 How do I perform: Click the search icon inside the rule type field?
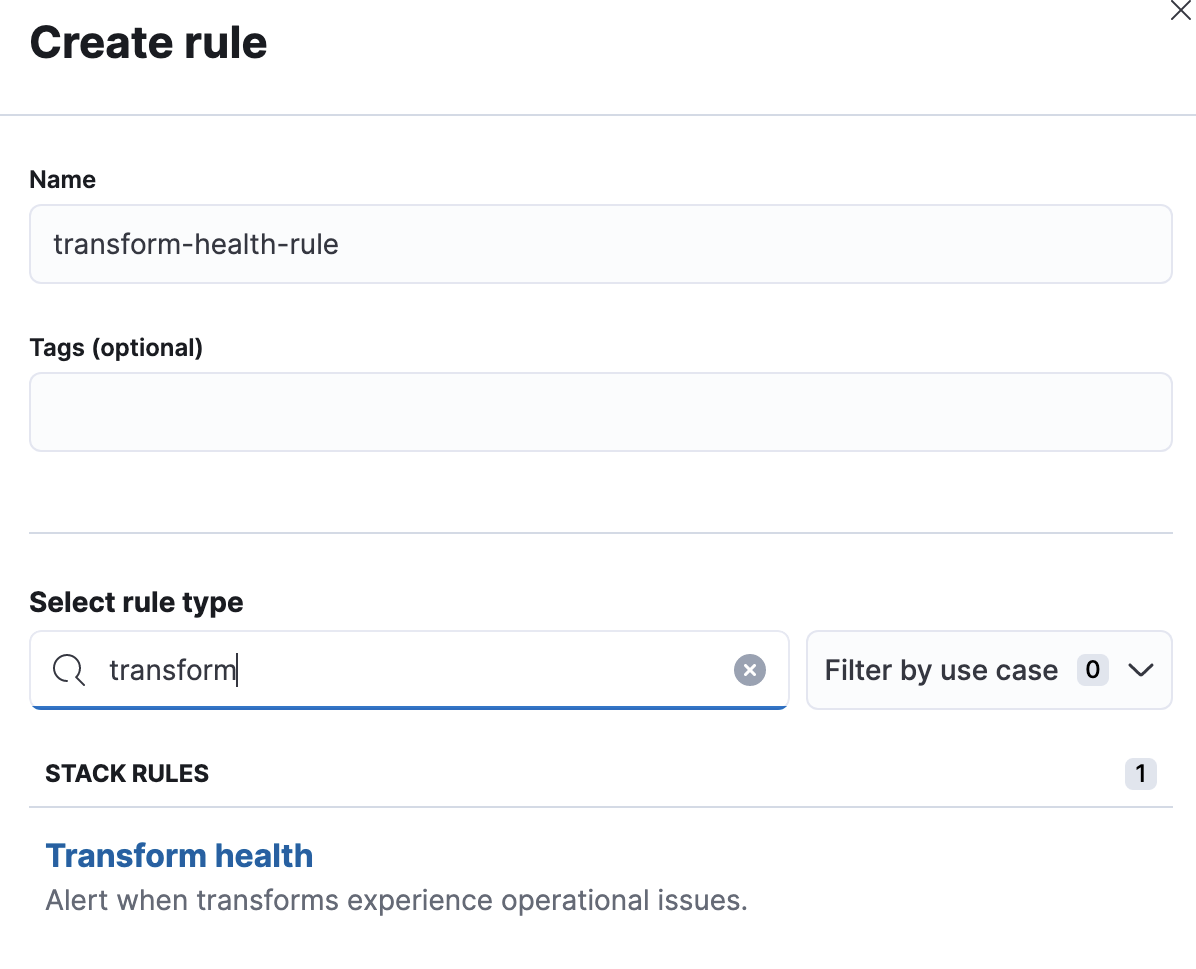67,670
